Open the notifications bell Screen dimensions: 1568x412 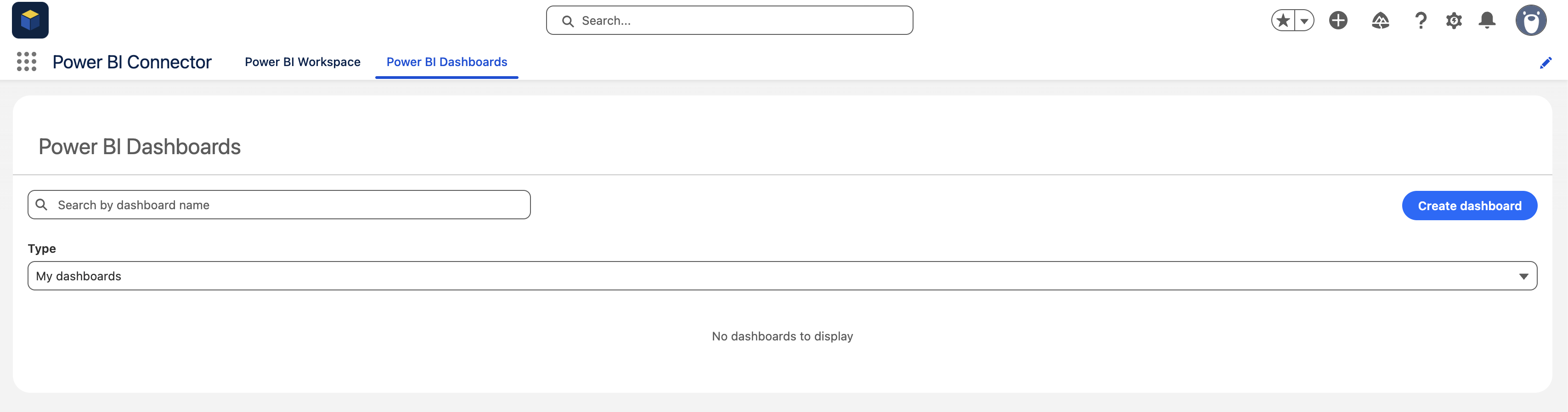click(1487, 21)
